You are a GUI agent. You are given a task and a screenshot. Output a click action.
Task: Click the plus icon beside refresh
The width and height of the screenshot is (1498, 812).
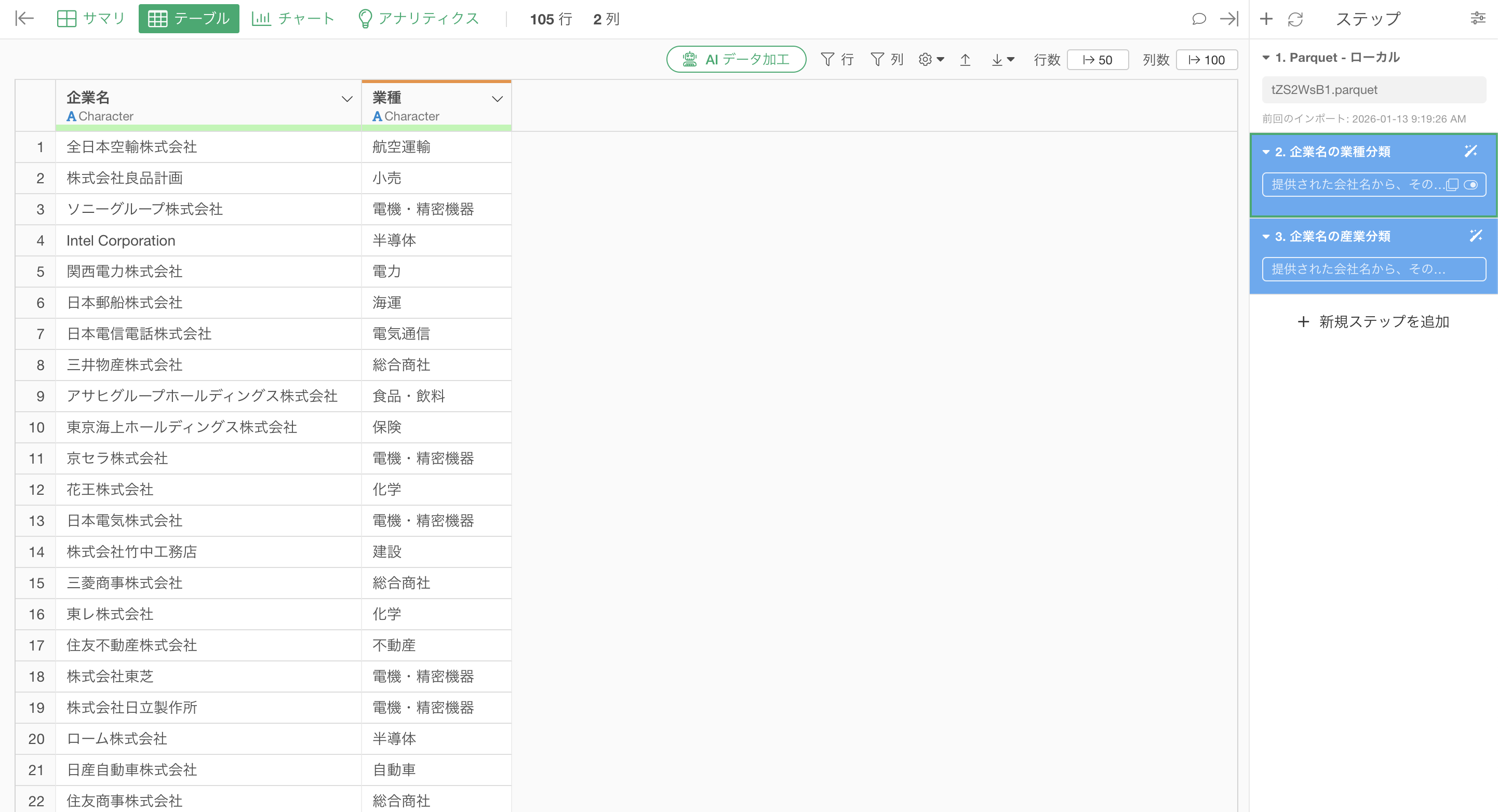[1266, 19]
